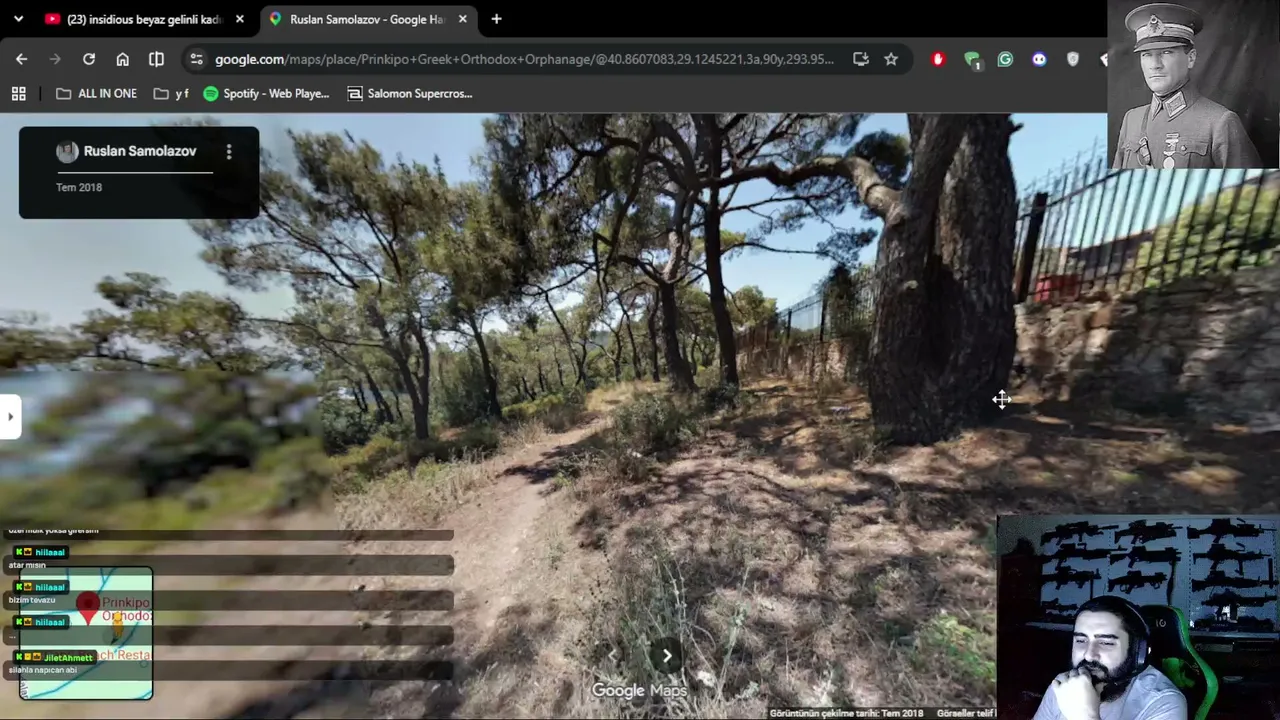Click the Tem 2018 capture date text
The image size is (1280, 720).
click(79, 187)
